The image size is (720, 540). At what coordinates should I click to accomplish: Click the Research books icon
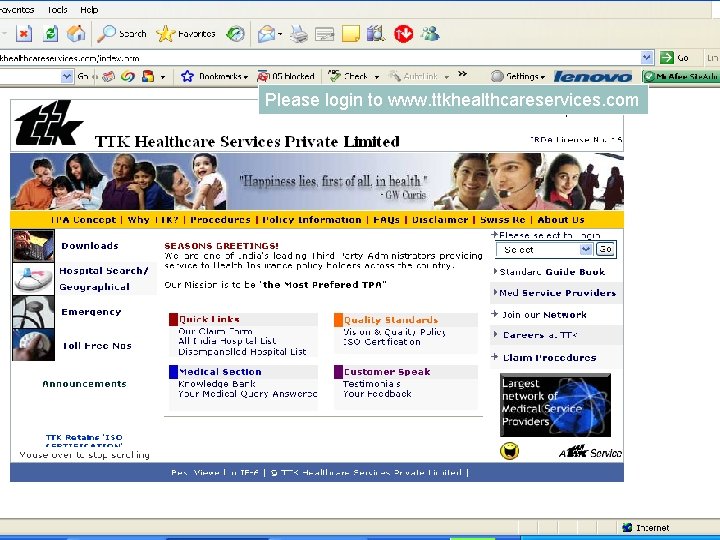click(x=376, y=34)
